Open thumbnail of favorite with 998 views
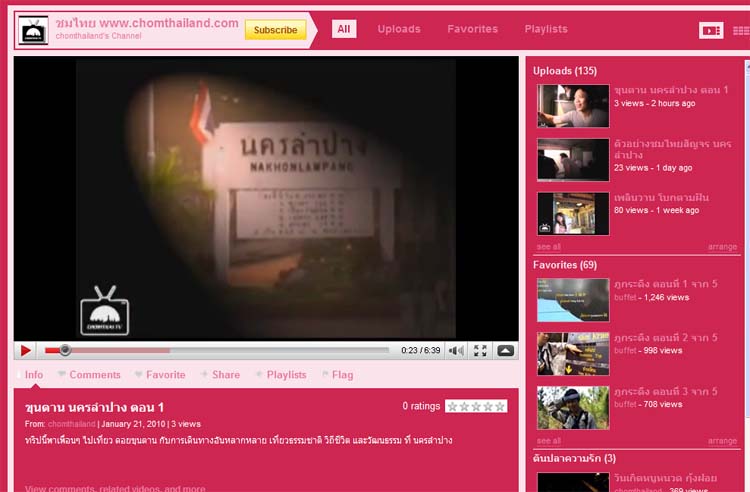Image resolution: width=750 pixels, height=492 pixels. (573, 354)
